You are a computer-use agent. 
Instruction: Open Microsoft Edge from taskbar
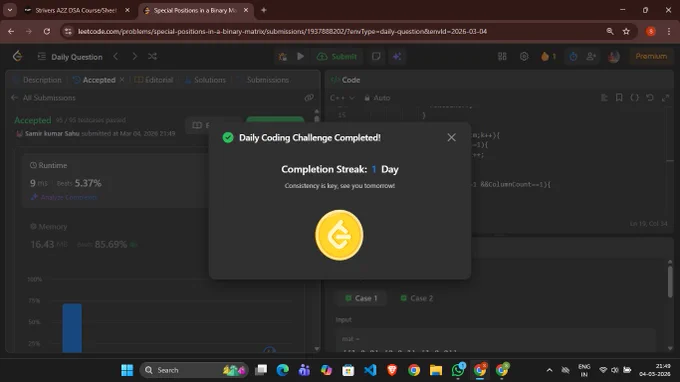tap(282, 370)
